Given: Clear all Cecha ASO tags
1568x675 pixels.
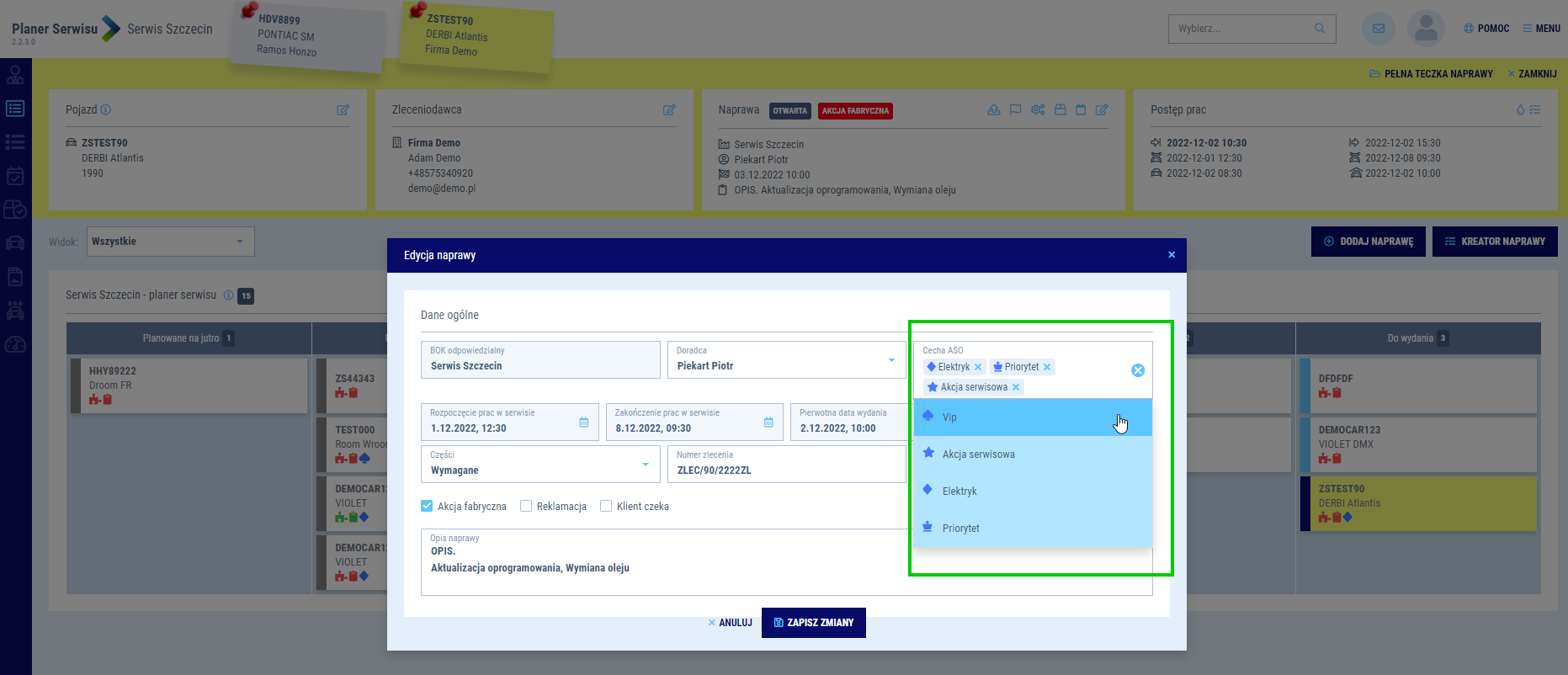Looking at the screenshot, I should [x=1137, y=370].
